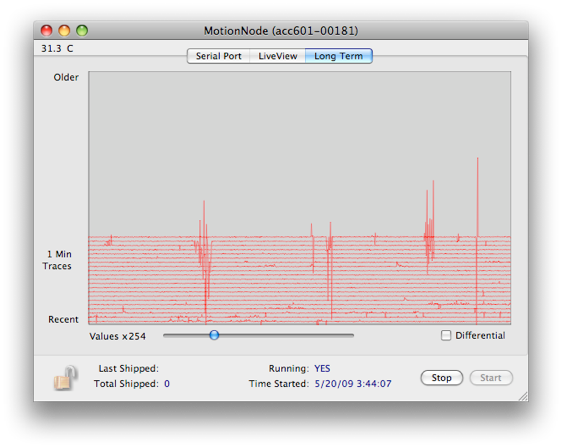Stop the running capture
The width and height of the screenshot is (562, 448).
click(x=442, y=378)
